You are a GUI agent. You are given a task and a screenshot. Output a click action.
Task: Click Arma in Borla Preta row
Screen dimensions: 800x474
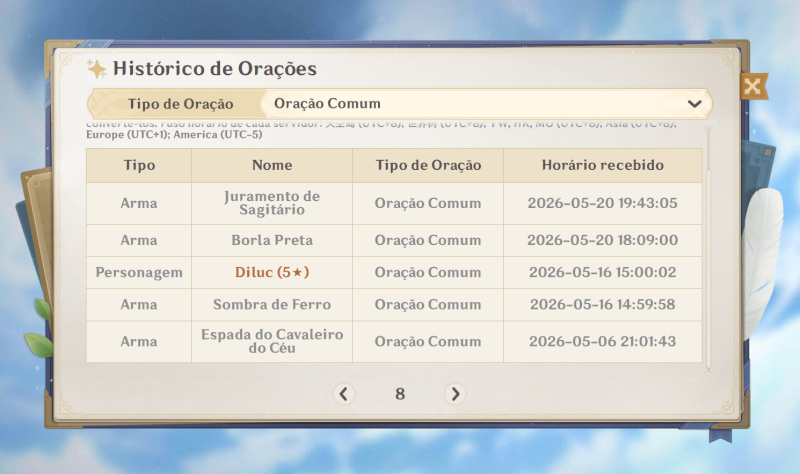point(139,240)
